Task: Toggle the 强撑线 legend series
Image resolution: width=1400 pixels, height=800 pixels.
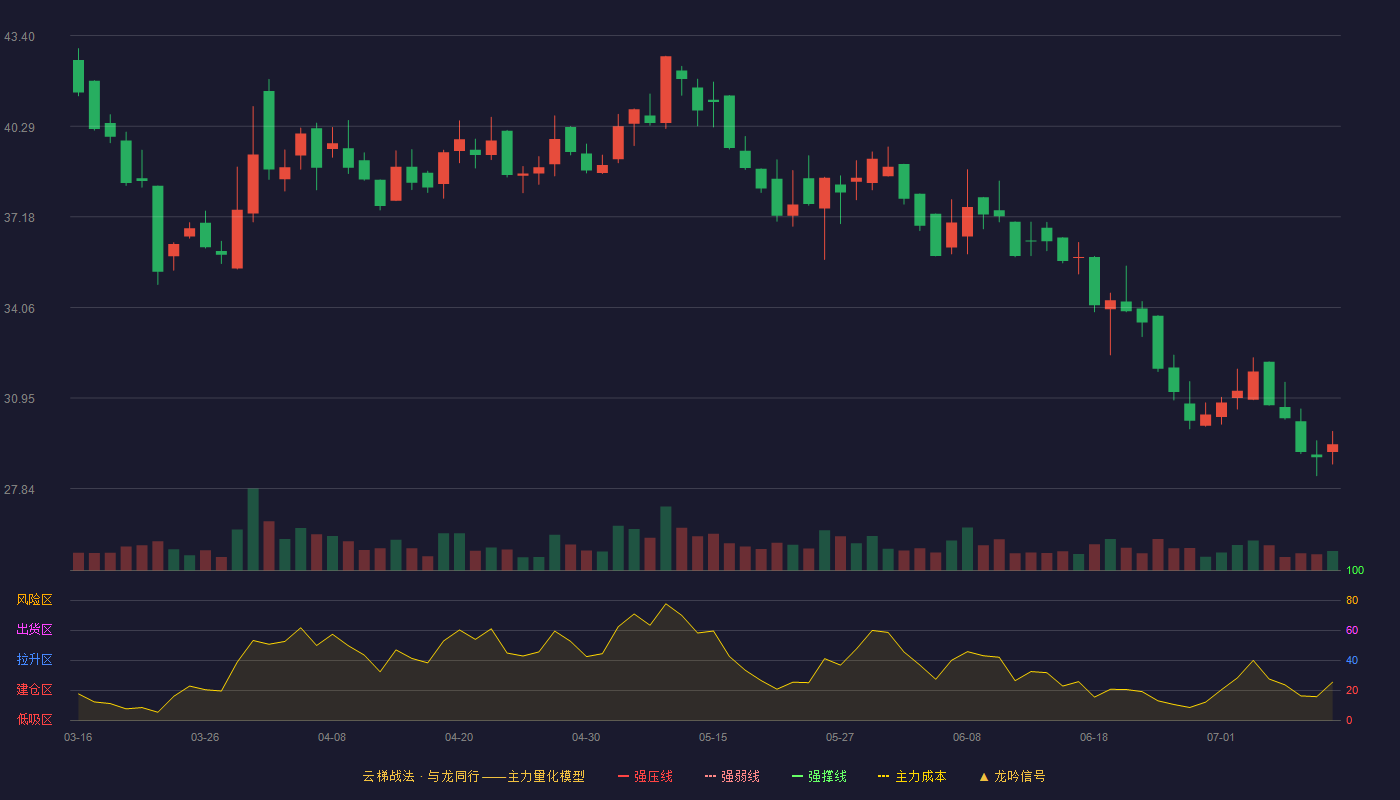Action: point(819,776)
